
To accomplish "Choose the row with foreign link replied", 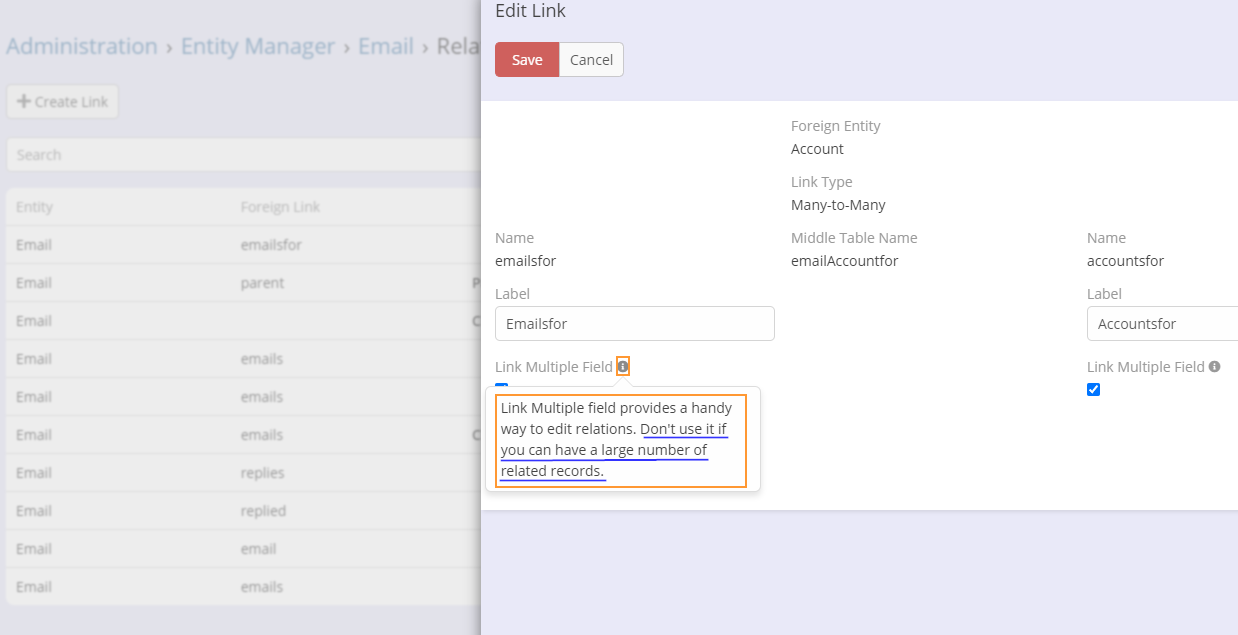I will click(263, 511).
